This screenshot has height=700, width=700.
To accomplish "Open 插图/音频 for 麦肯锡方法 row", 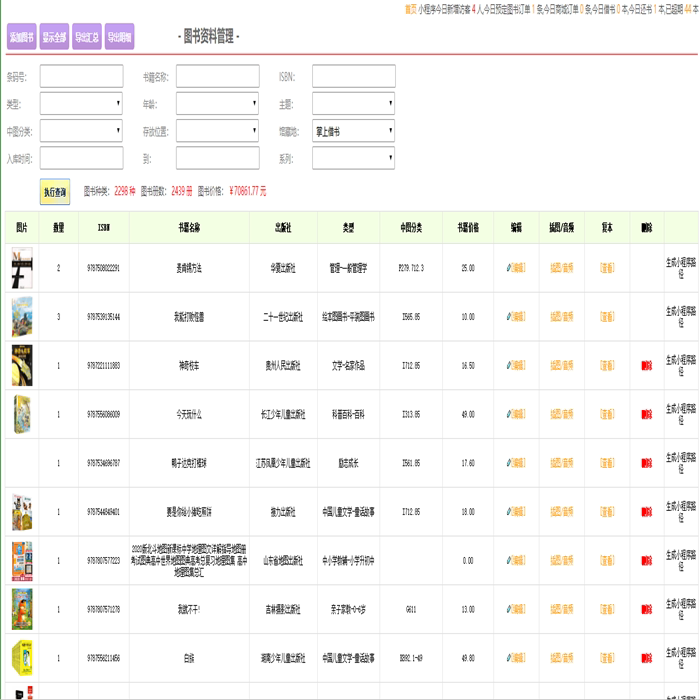I will [x=562, y=268].
